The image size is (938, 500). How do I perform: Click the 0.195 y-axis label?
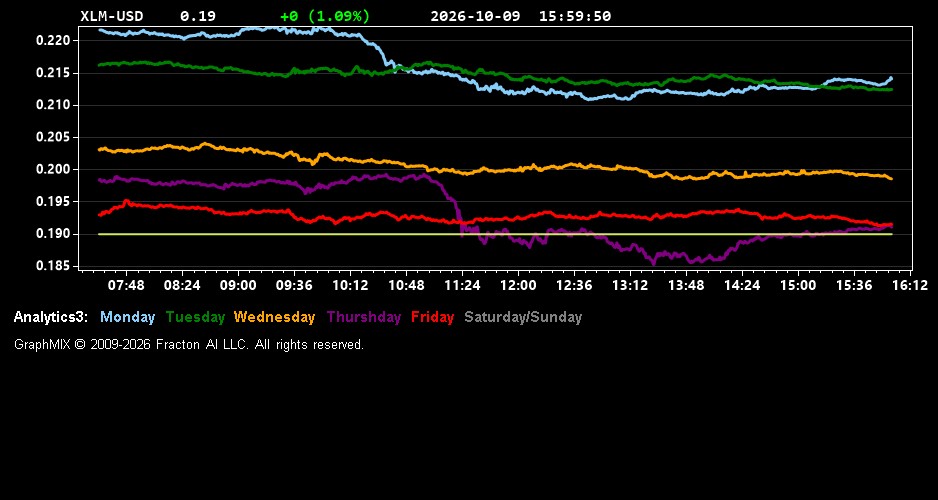54,202
